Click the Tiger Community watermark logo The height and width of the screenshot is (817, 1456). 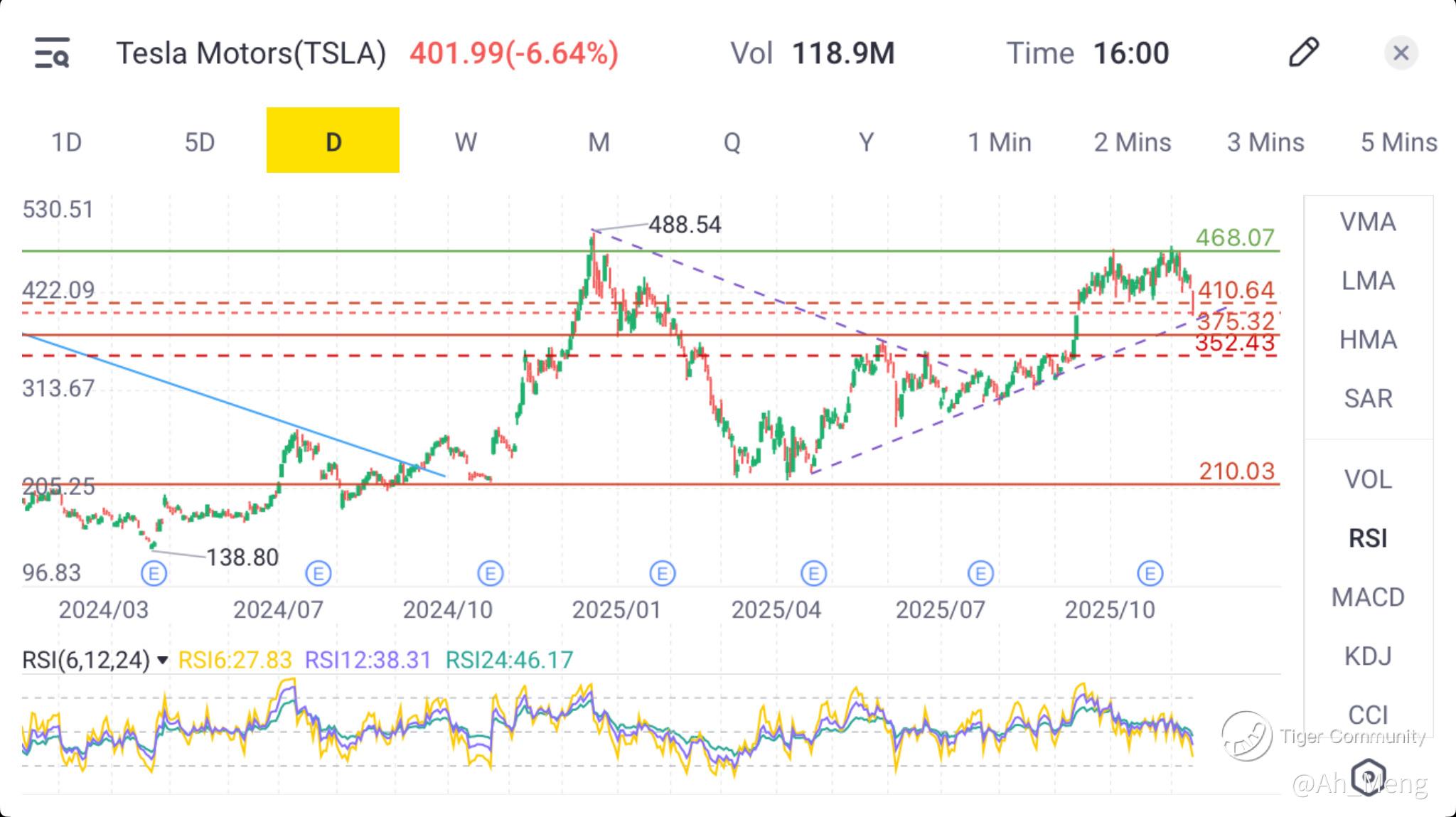point(1247,736)
